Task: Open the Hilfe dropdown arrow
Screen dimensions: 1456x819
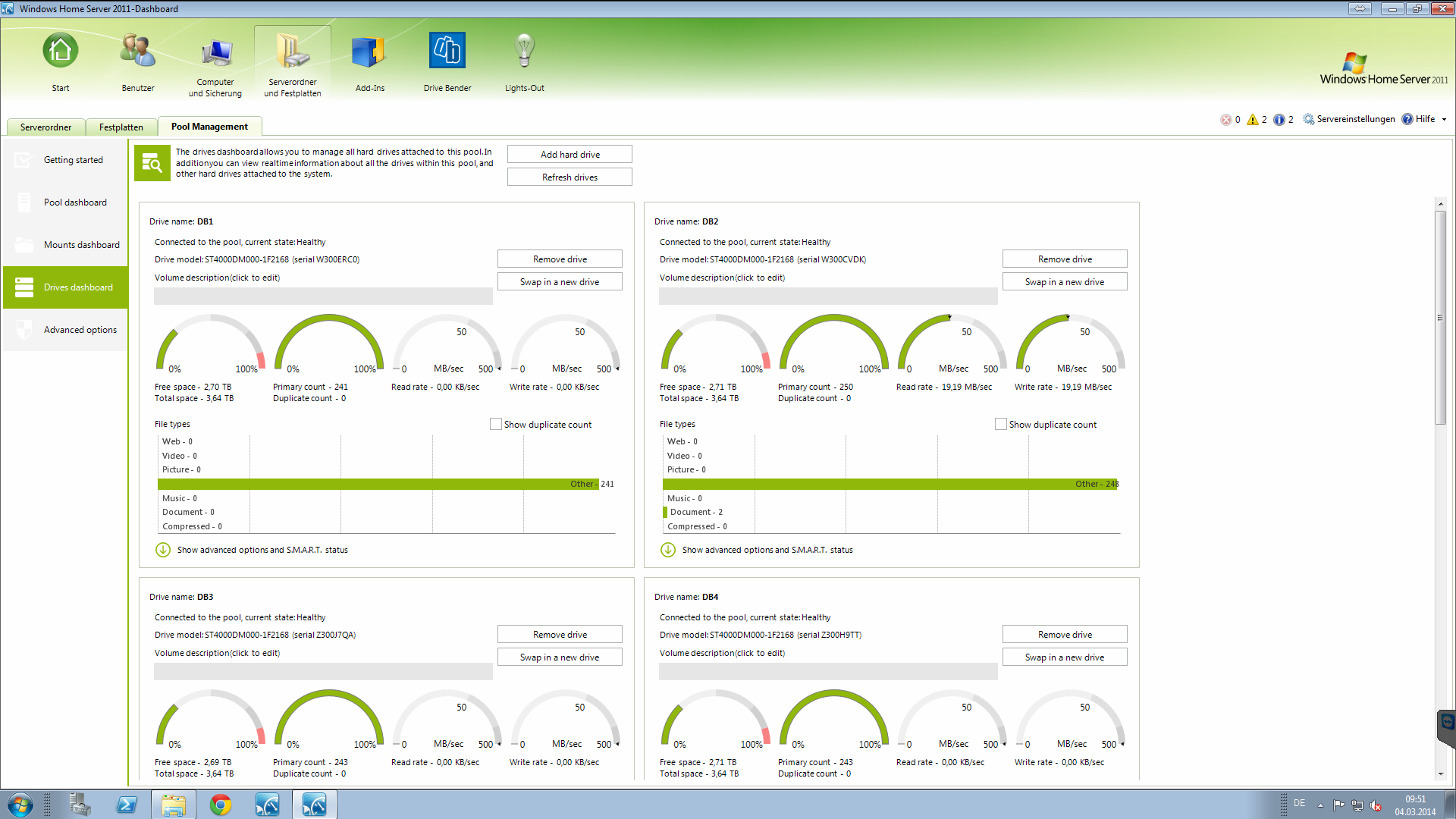Action: pos(1444,119)
